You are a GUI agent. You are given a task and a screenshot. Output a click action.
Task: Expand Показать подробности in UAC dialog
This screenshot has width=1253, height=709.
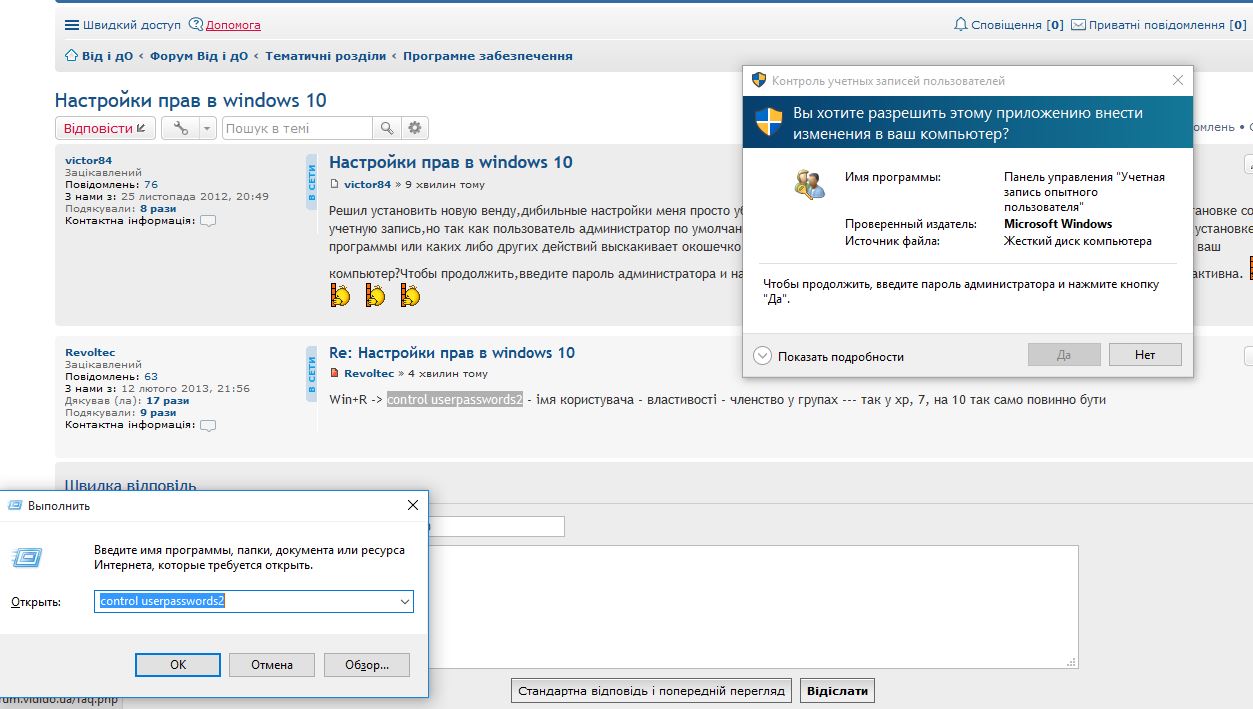[763, 356]
